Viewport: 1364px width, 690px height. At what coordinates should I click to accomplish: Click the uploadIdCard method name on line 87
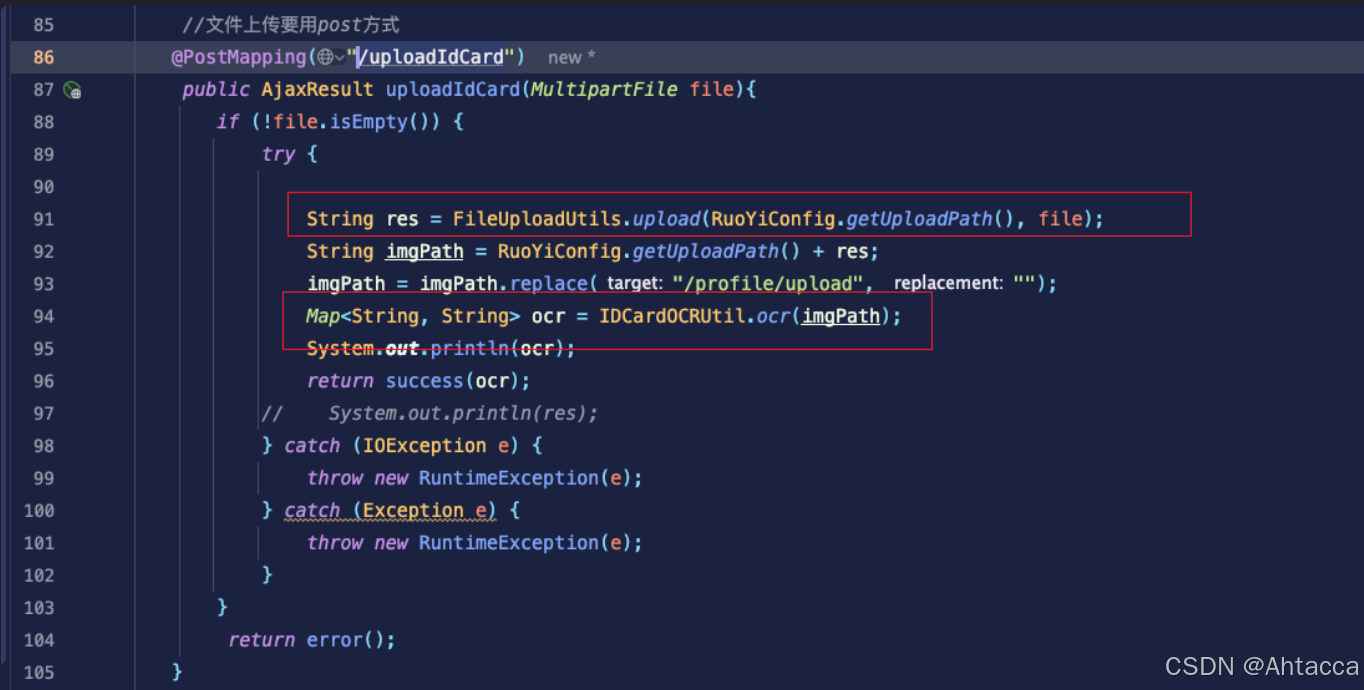(x=452, y=90)
